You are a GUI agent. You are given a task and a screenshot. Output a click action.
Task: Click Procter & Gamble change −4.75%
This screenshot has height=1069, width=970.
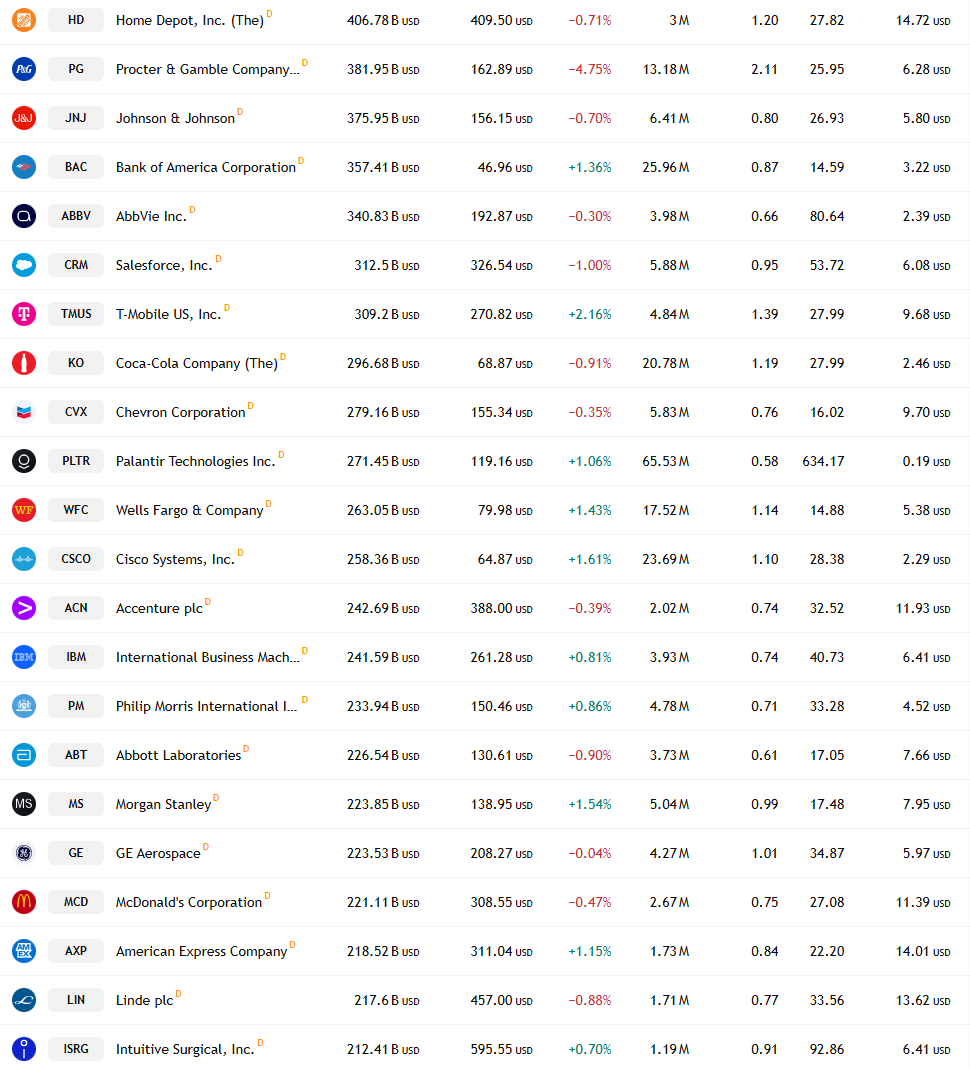point(590,70)
